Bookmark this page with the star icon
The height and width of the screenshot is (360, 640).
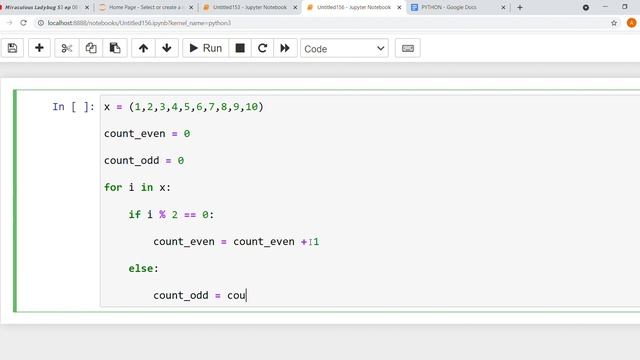(614, 23)
